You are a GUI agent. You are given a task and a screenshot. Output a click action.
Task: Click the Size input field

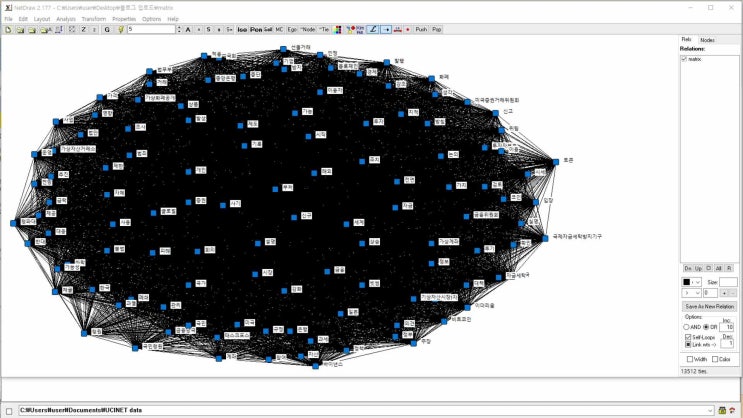[x=728, y=282]
